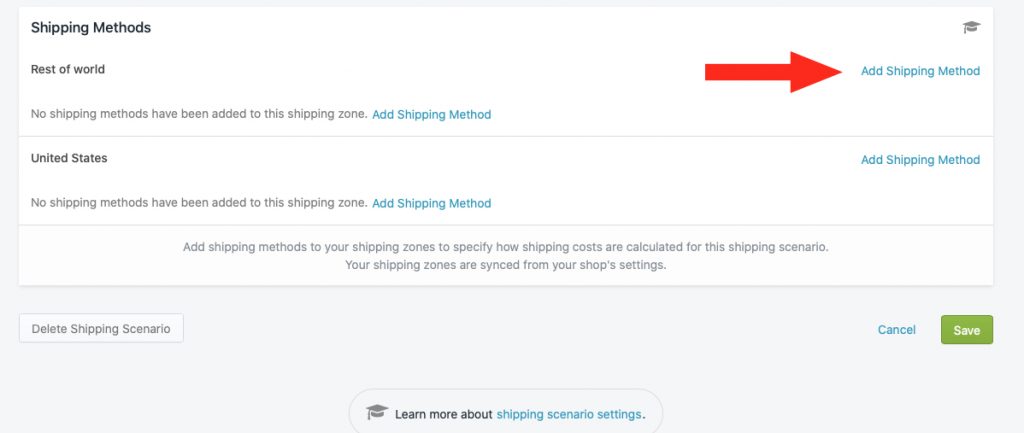The image size is (1024, 433).
Task: Click the Shipping Methods section heading
Action: coord(91,27)
